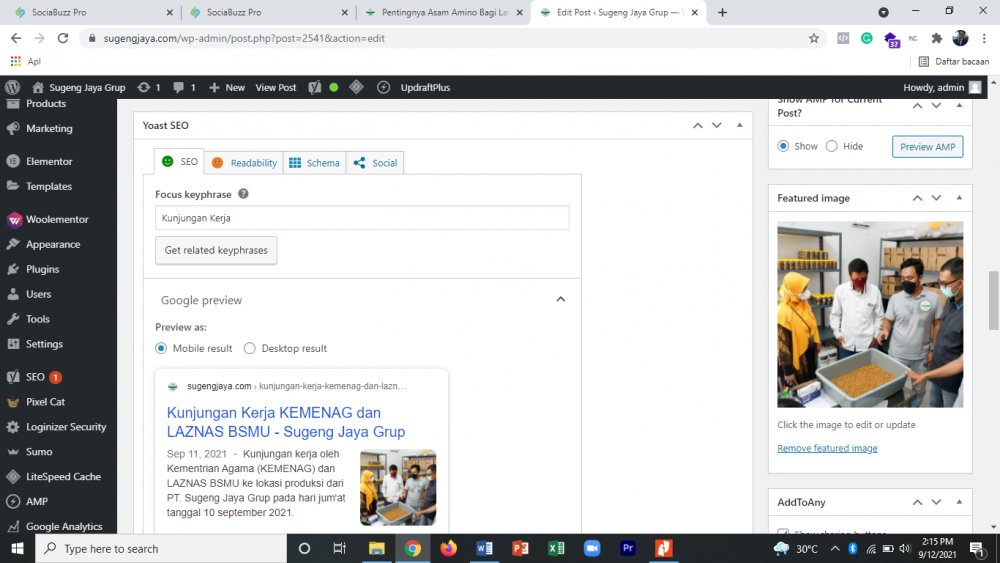Viewport: 1000px width, 563px height.
Task: Open the updates icon in admin bar
Action: (x=149, y=87)
